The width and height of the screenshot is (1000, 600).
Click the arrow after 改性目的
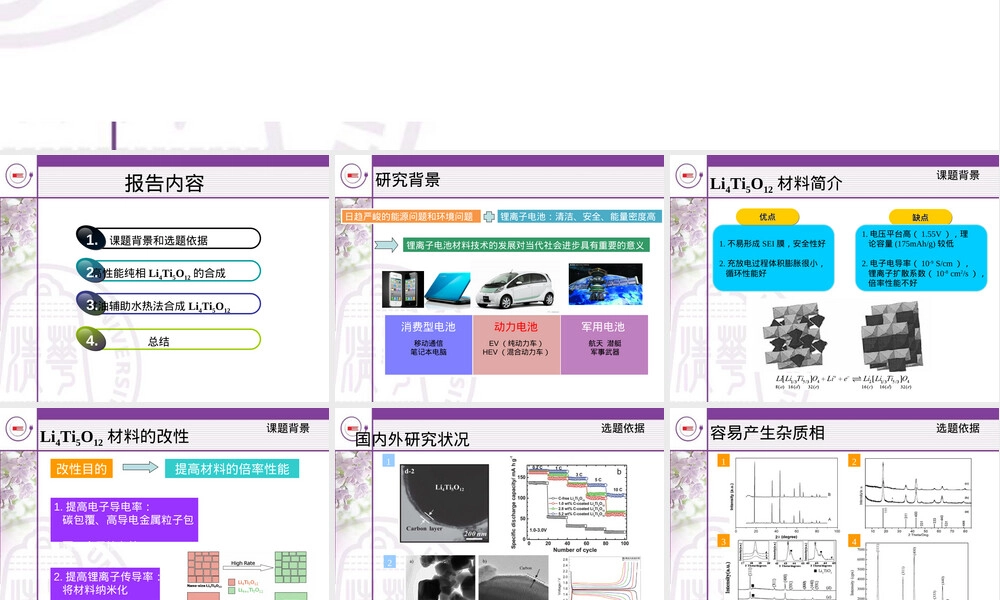coord(140,467)
